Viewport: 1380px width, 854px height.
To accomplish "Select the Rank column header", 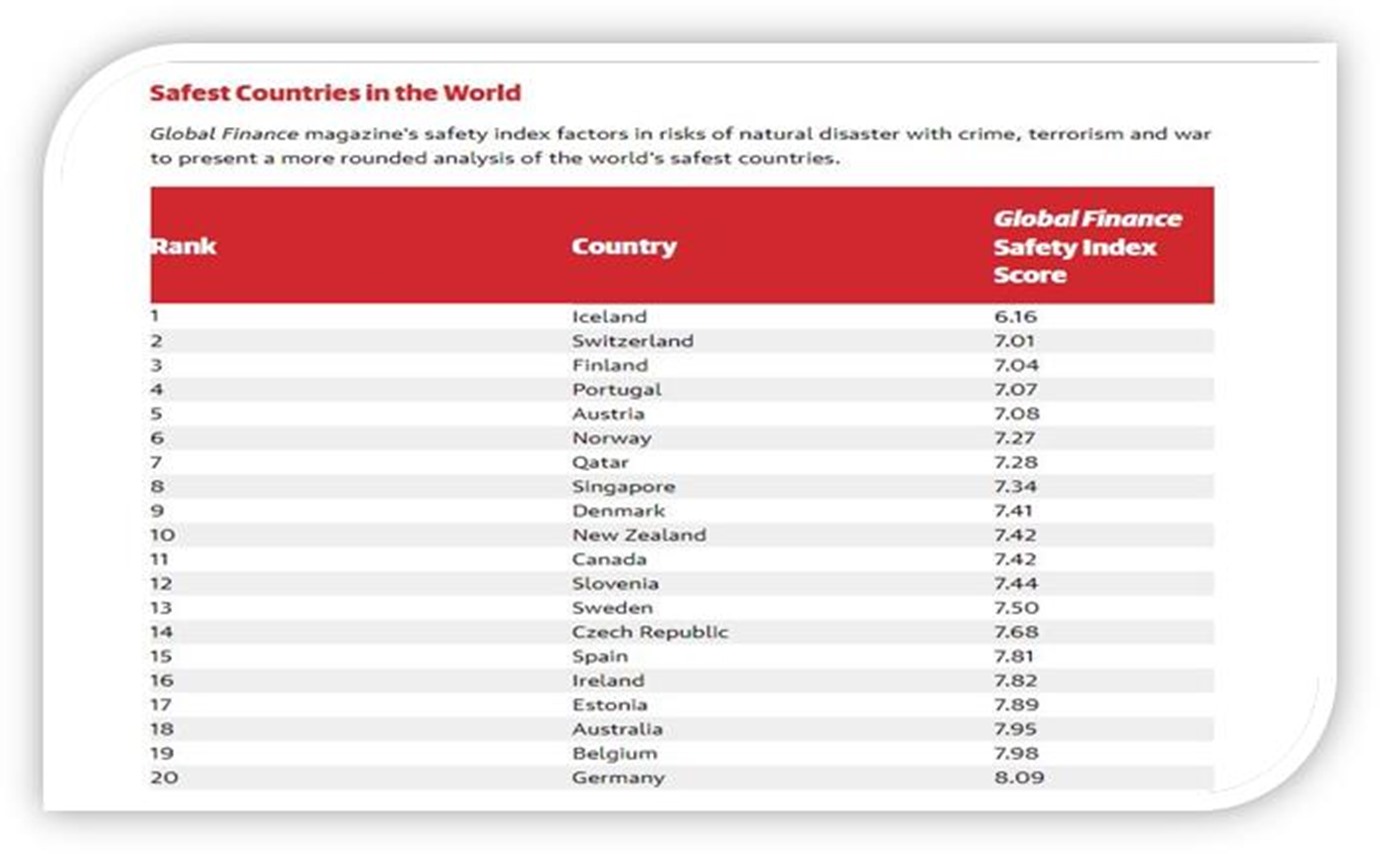I will (184, 246).
